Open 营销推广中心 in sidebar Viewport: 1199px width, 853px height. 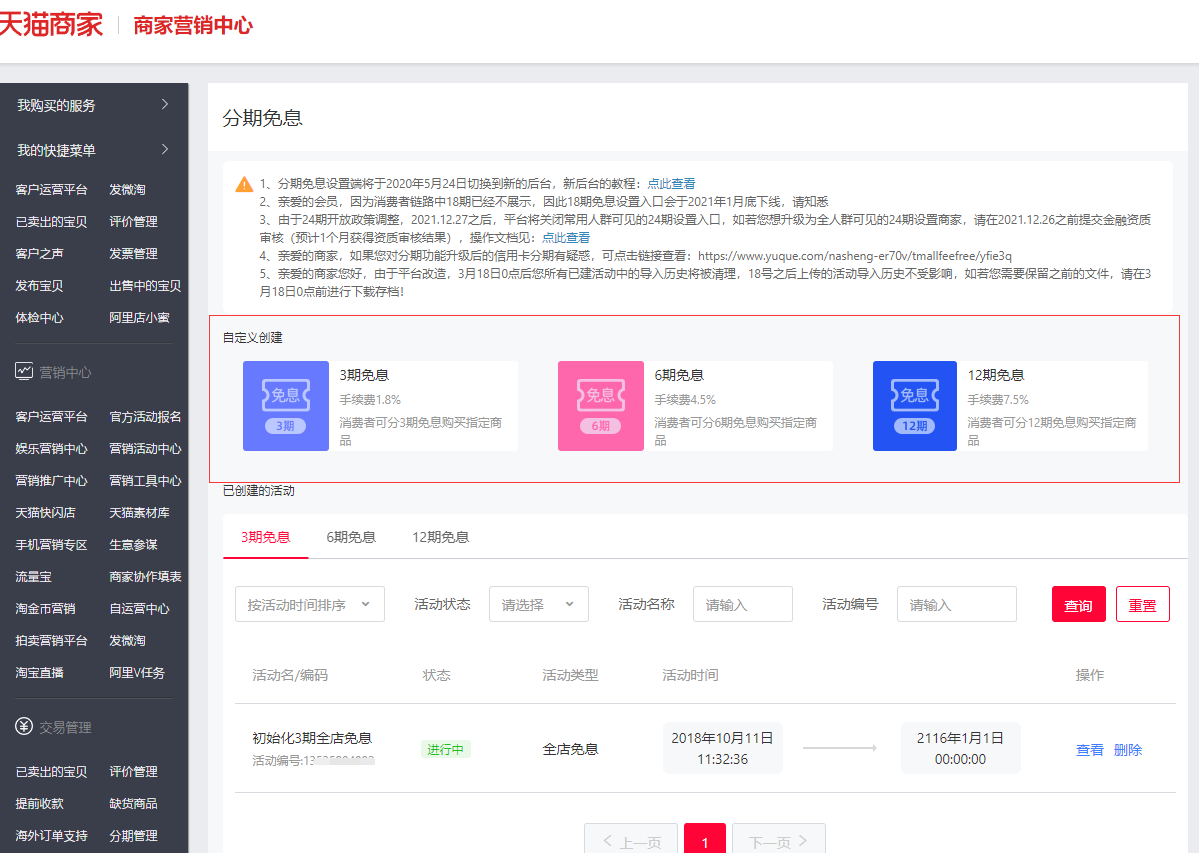click(x=51, y=481)
